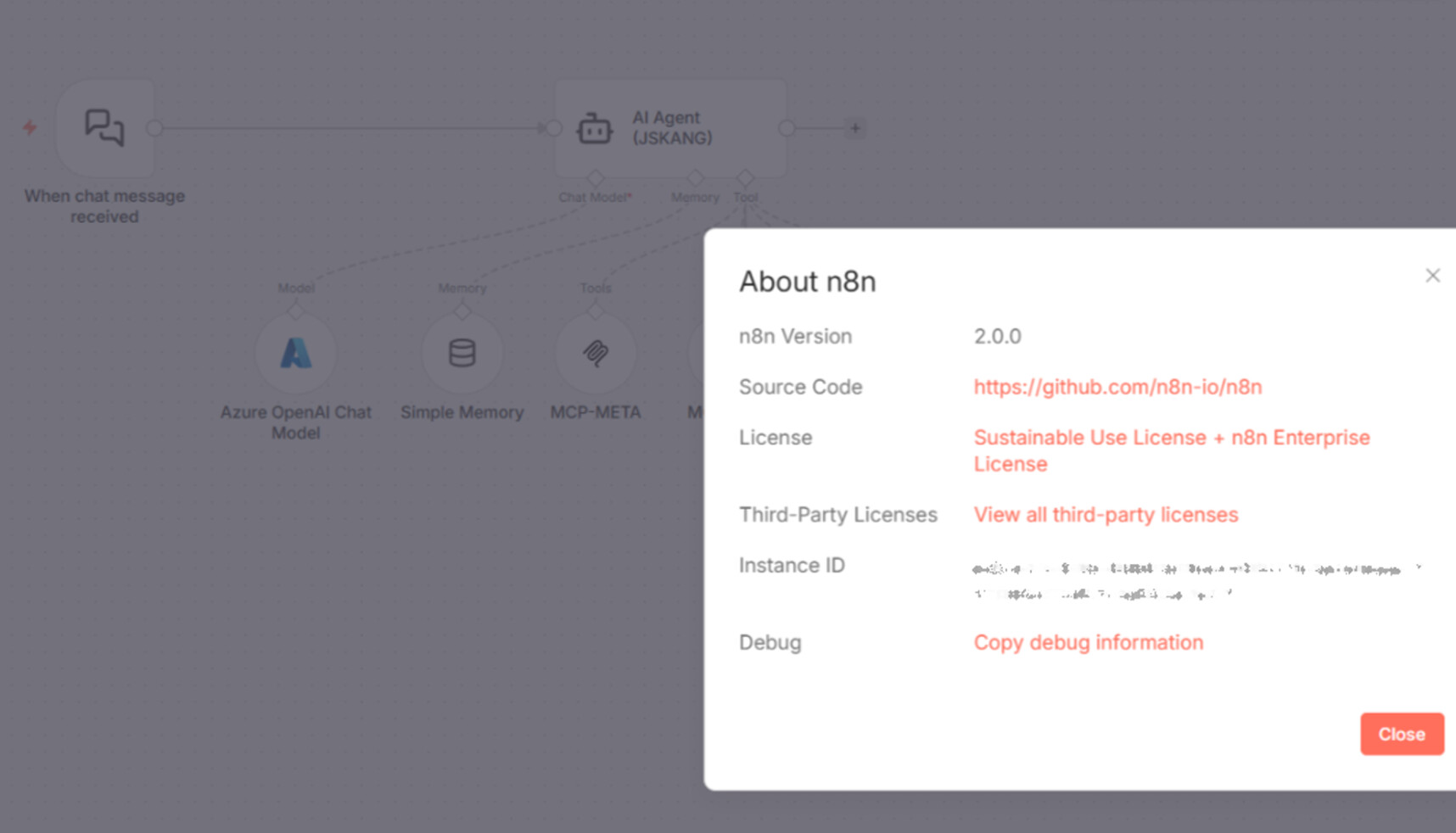
Task: Click the red lightning bolt trigger icon
Action: (x=30, y=128)
